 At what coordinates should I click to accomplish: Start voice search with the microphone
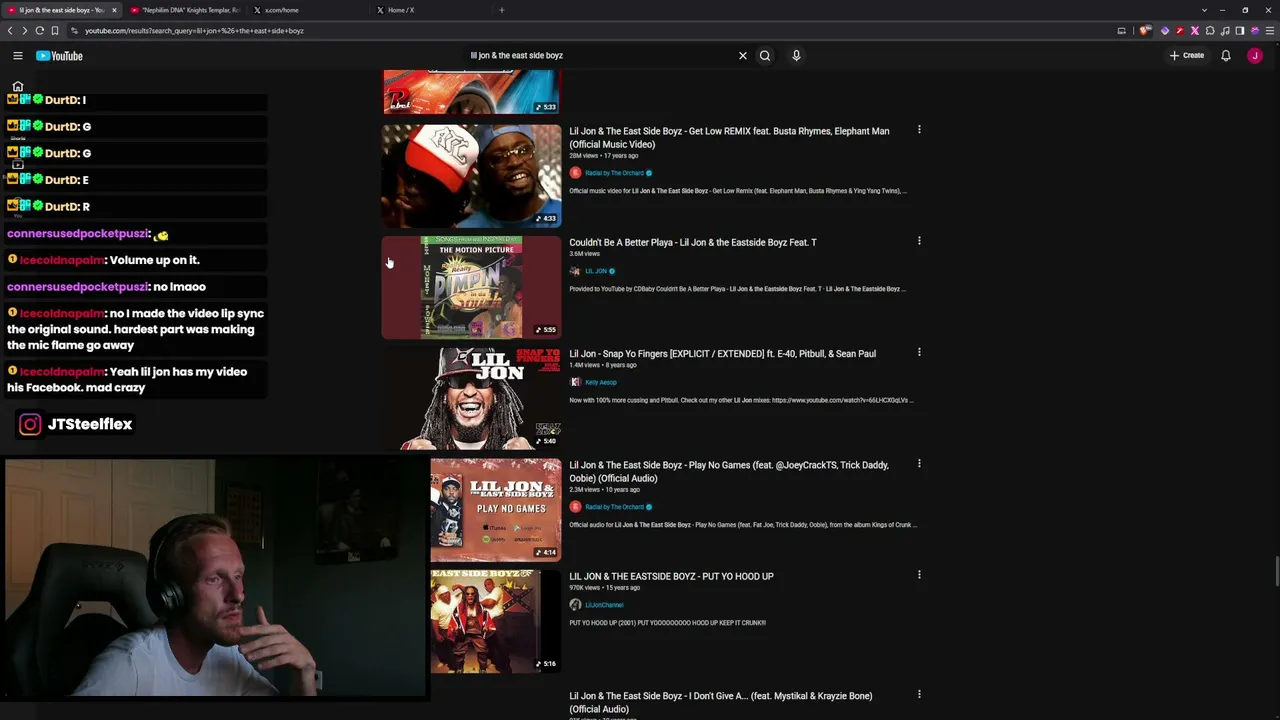click(x=796, y=56)
